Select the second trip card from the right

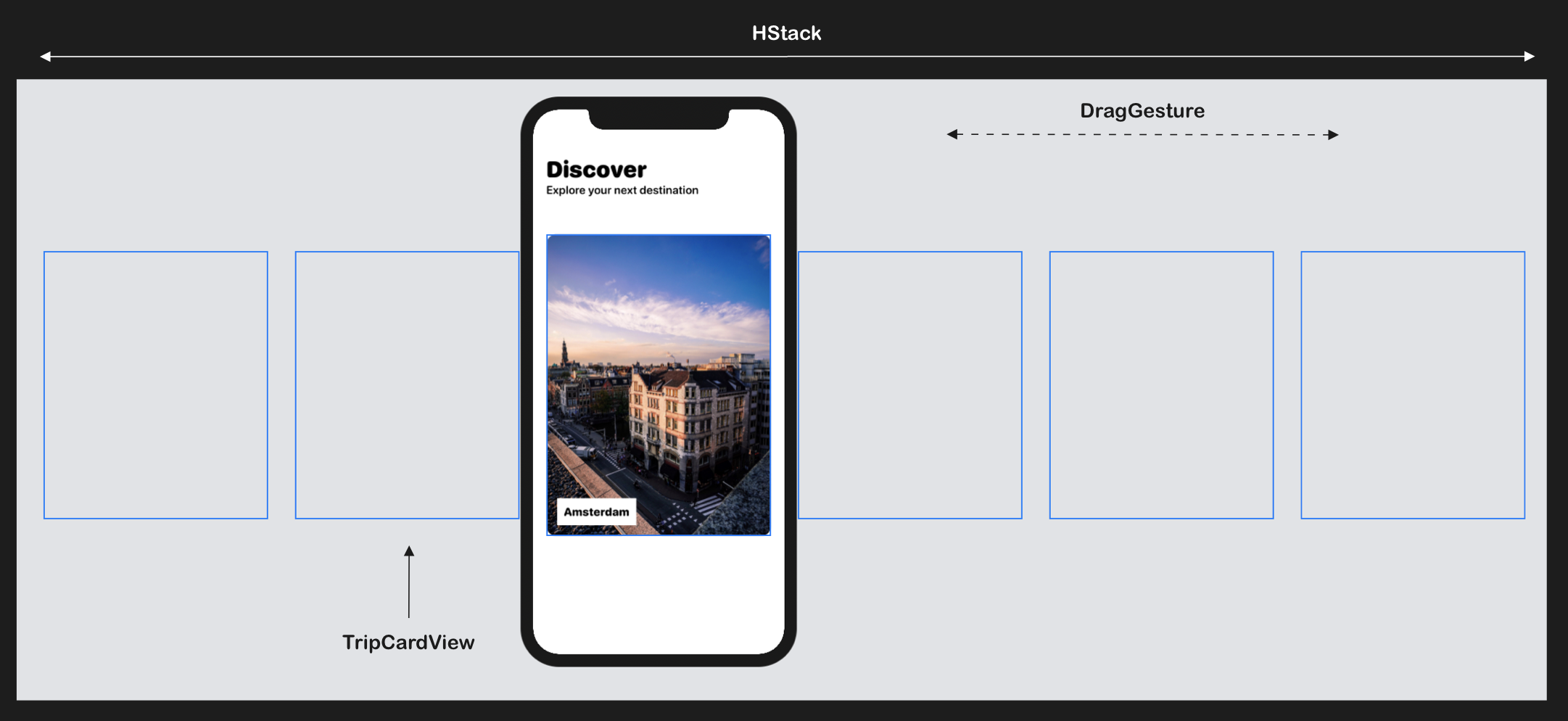coord(1160,385)
